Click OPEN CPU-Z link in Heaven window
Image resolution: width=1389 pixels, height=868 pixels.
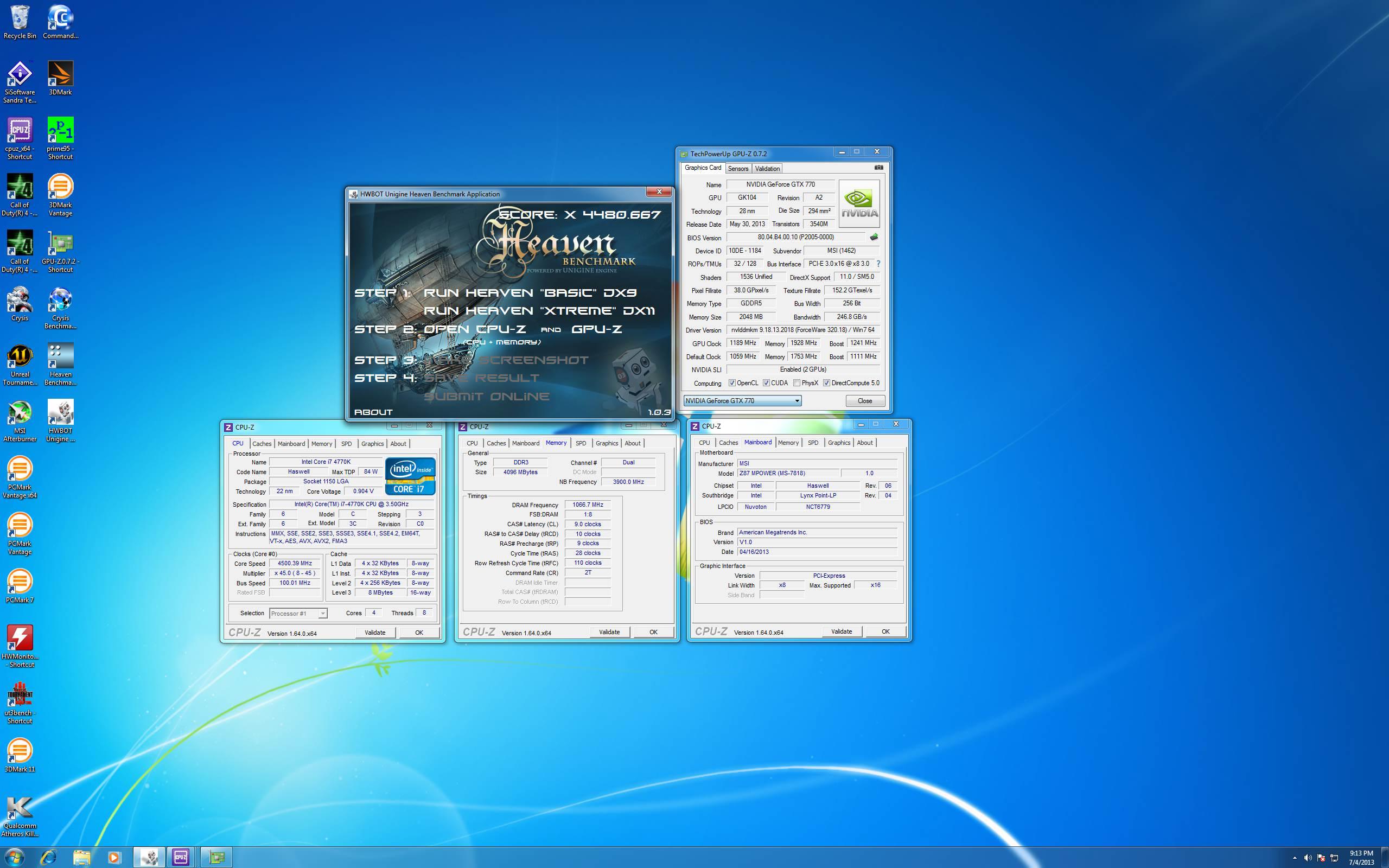[x=475, y=329]
